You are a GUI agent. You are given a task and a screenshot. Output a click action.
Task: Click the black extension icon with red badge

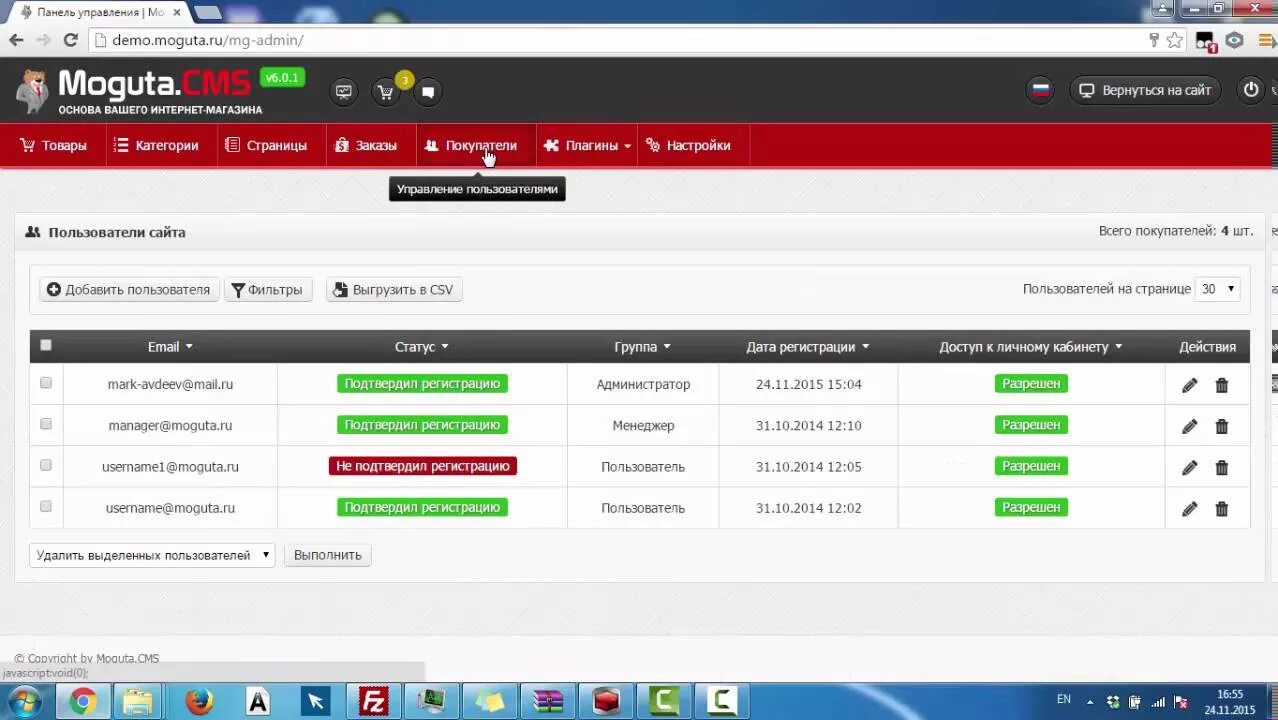click(x=1206, y=41)
